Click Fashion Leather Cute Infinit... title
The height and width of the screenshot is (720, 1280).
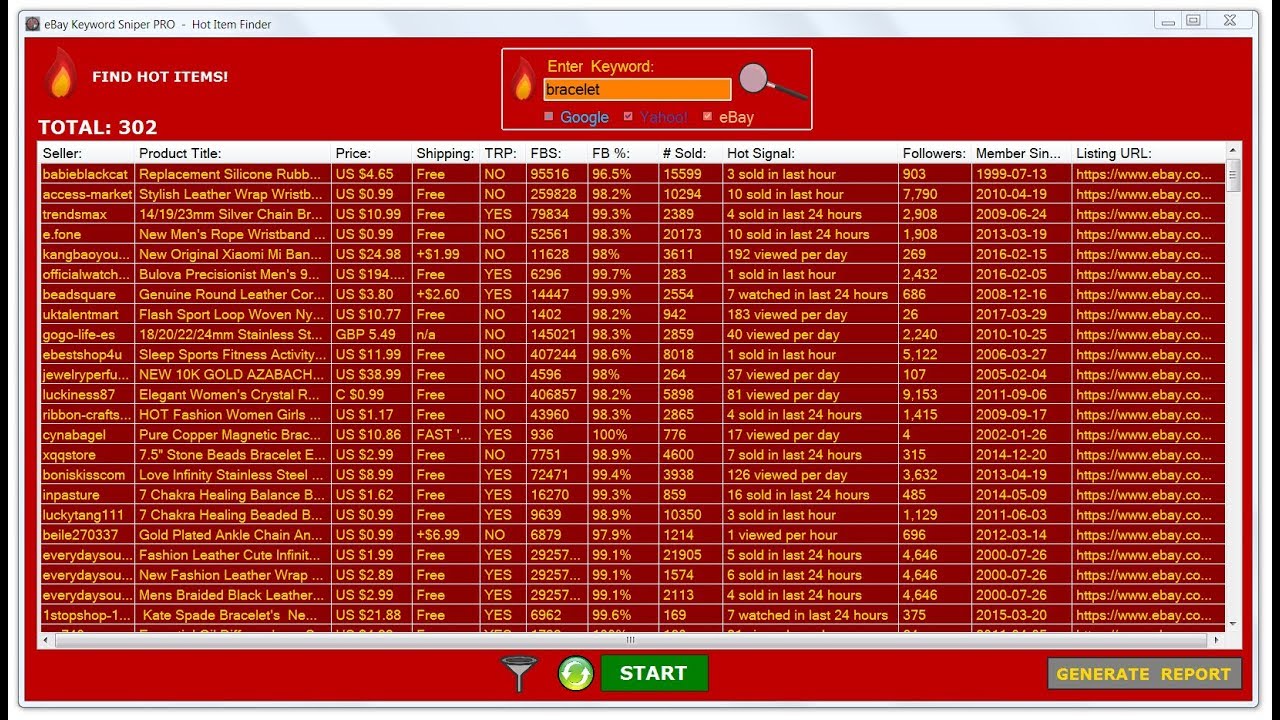[232, 554]
